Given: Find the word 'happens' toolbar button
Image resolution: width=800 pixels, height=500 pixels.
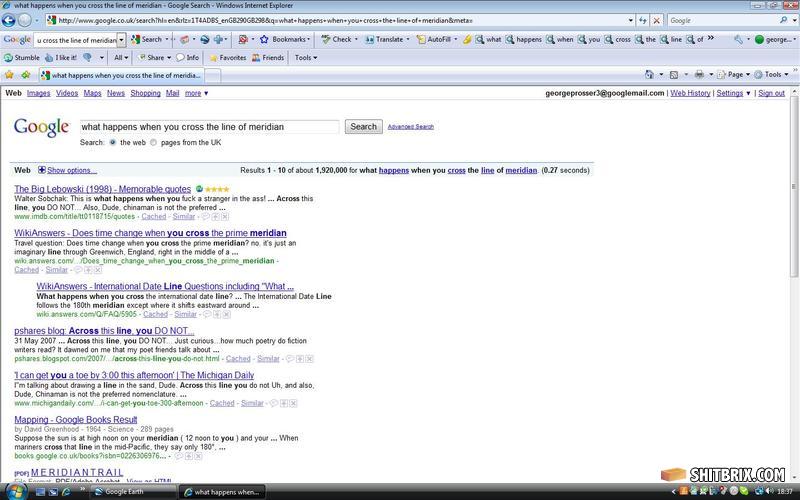Looking at the screenshot, I should point(523,39).
